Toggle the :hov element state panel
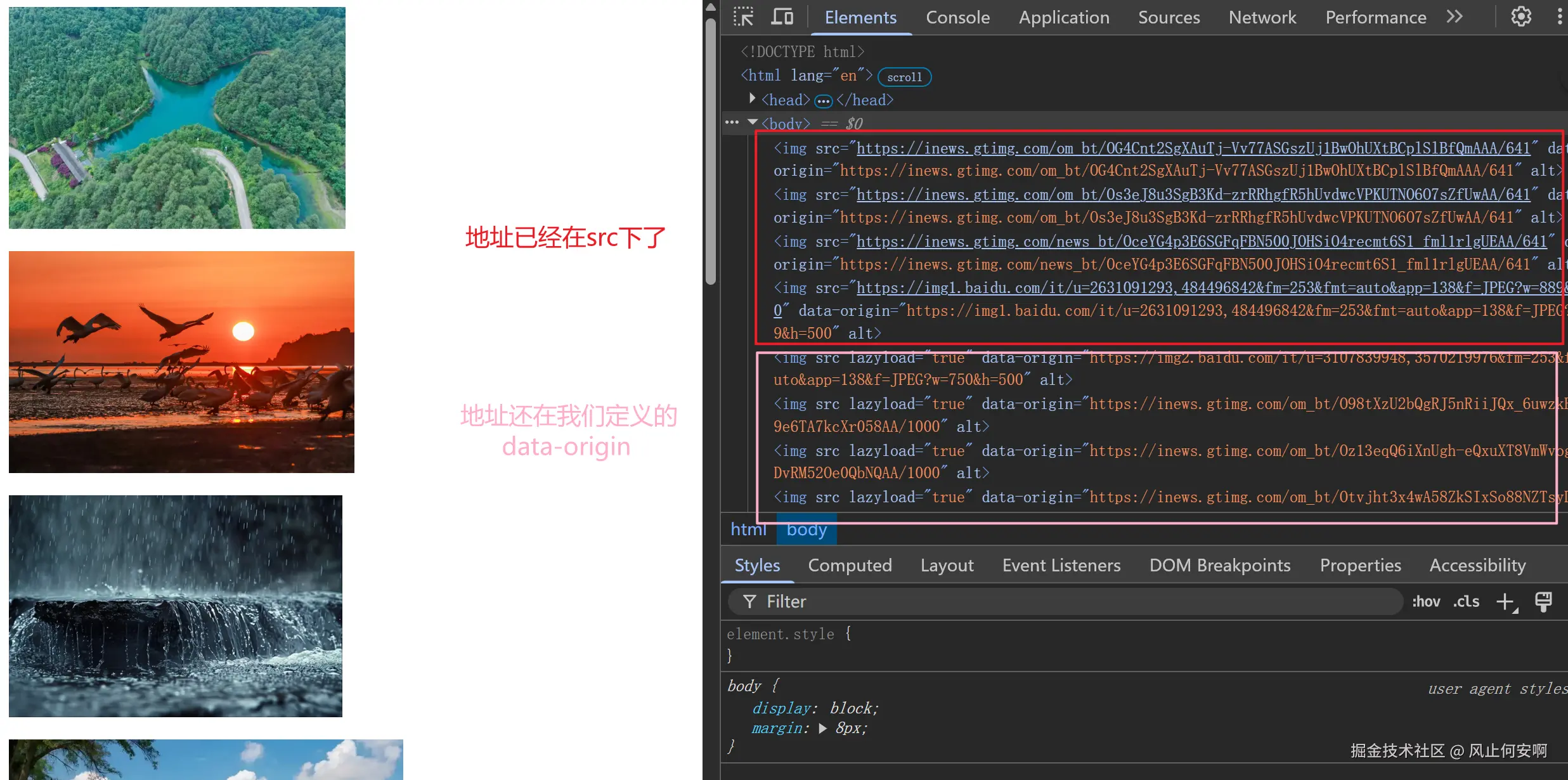 click(1426, 602)
